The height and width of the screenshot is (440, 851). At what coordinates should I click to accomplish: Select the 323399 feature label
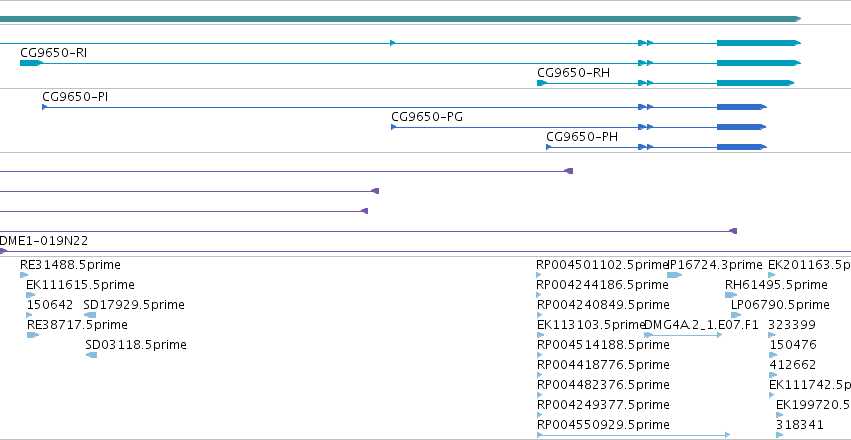[792, 325]
